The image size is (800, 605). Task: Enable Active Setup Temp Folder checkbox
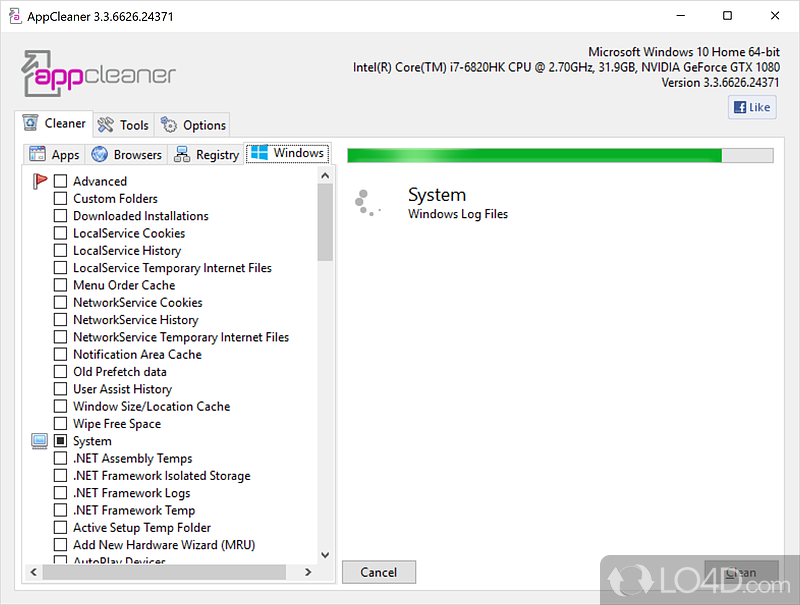click(x=60, y=527)
